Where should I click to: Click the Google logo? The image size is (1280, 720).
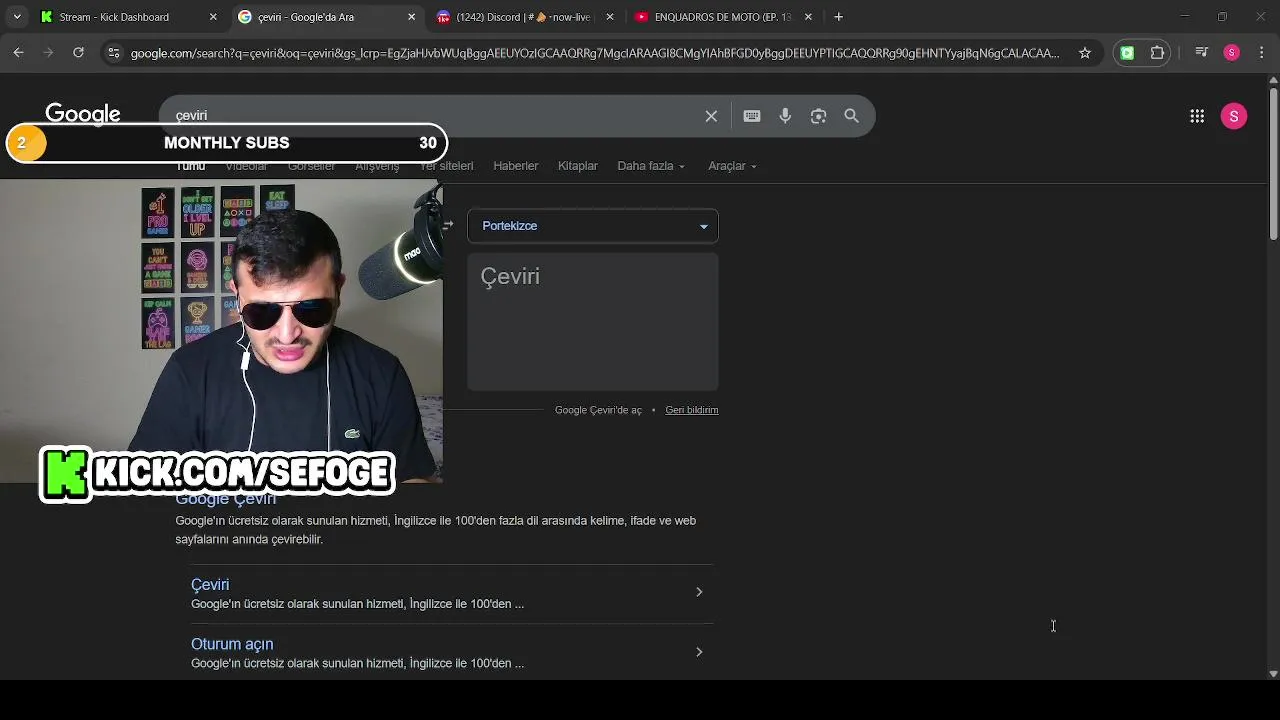(83, 114)
